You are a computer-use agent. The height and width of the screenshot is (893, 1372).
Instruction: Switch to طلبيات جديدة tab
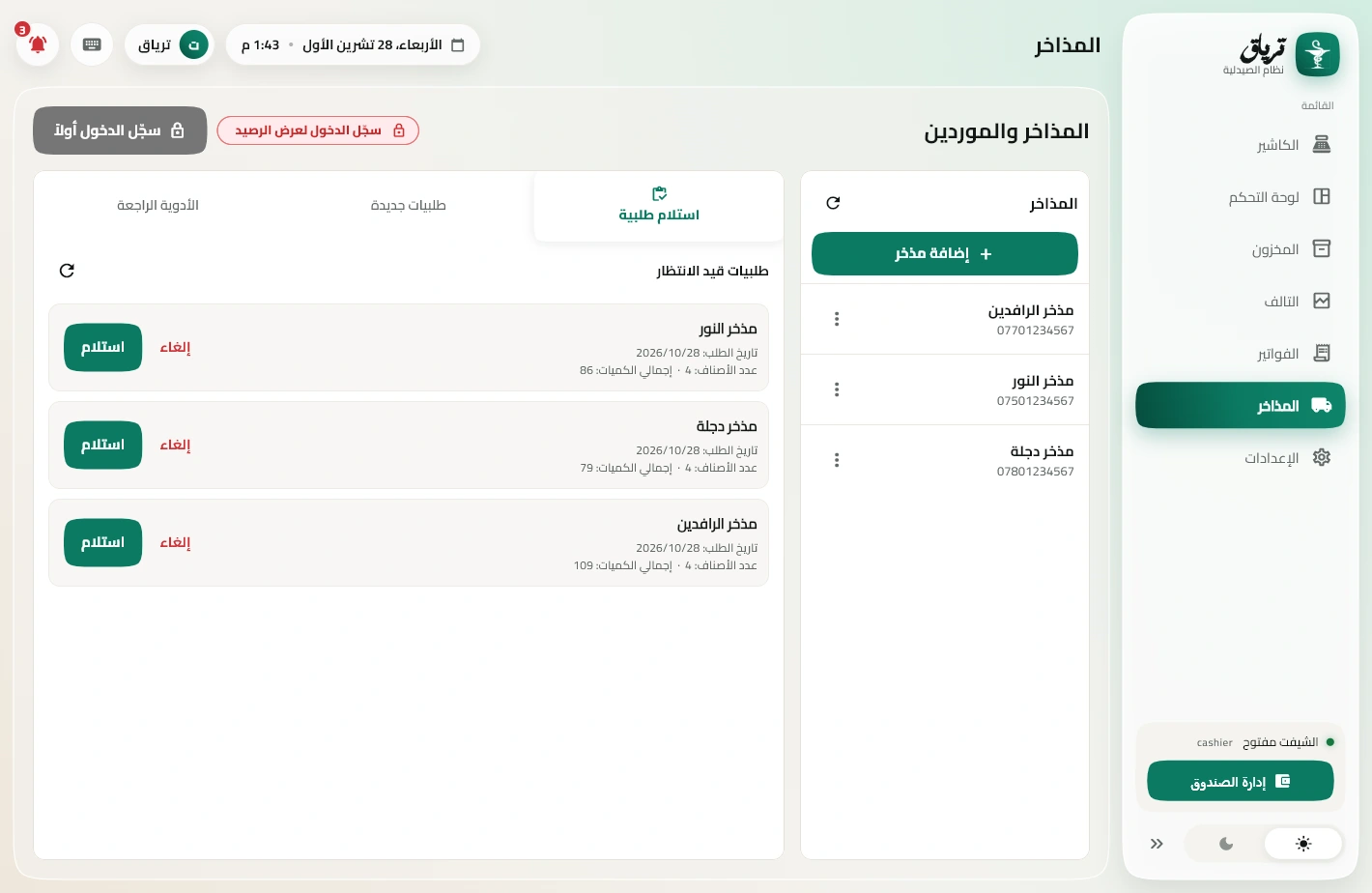[409, 206]
